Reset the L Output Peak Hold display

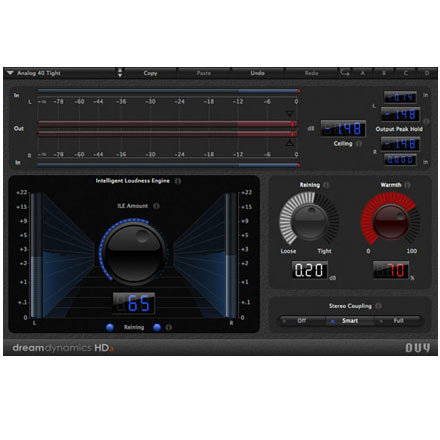coord(400,114)
